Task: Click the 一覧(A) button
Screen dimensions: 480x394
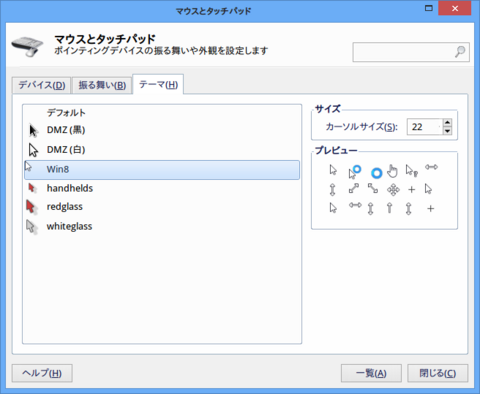Action: tap(371, 373)
